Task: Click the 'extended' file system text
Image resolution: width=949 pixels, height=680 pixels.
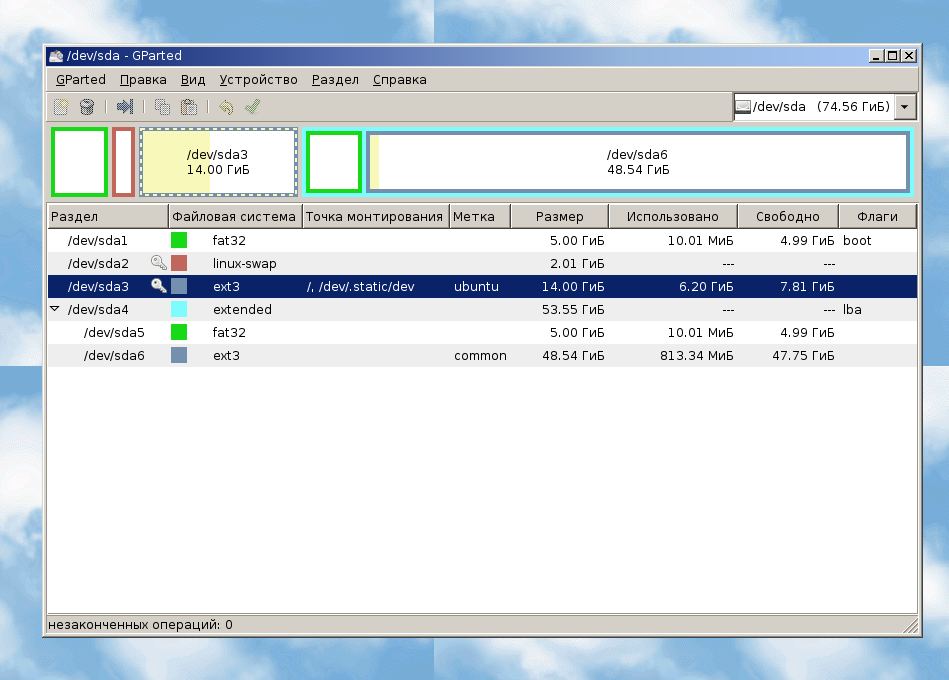Action: (x=242, y=309)
